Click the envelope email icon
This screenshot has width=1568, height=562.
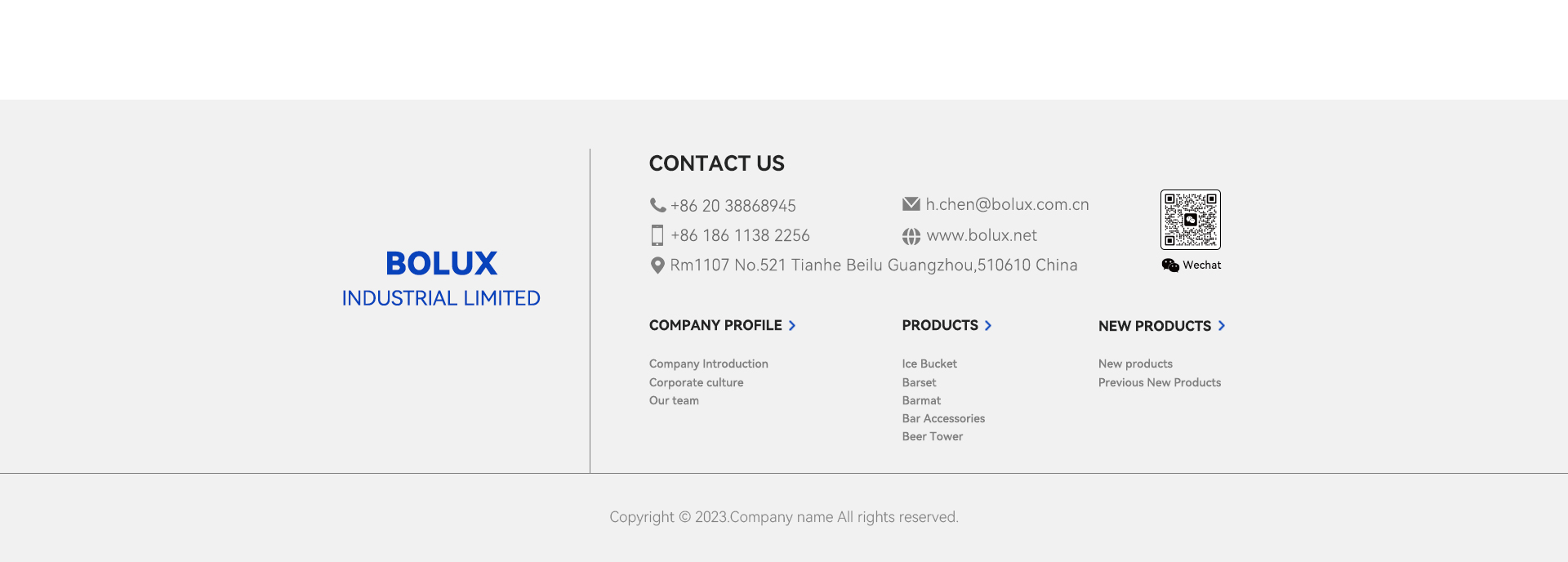911,204
